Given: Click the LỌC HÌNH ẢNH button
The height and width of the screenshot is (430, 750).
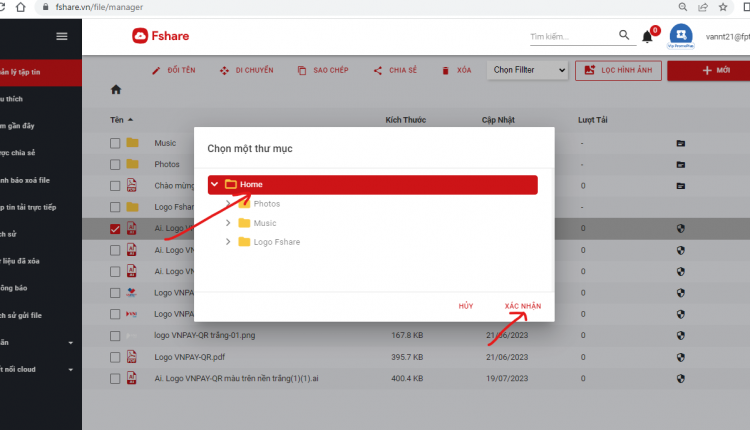Looking at the screenshot, I should tap(618, 70).
